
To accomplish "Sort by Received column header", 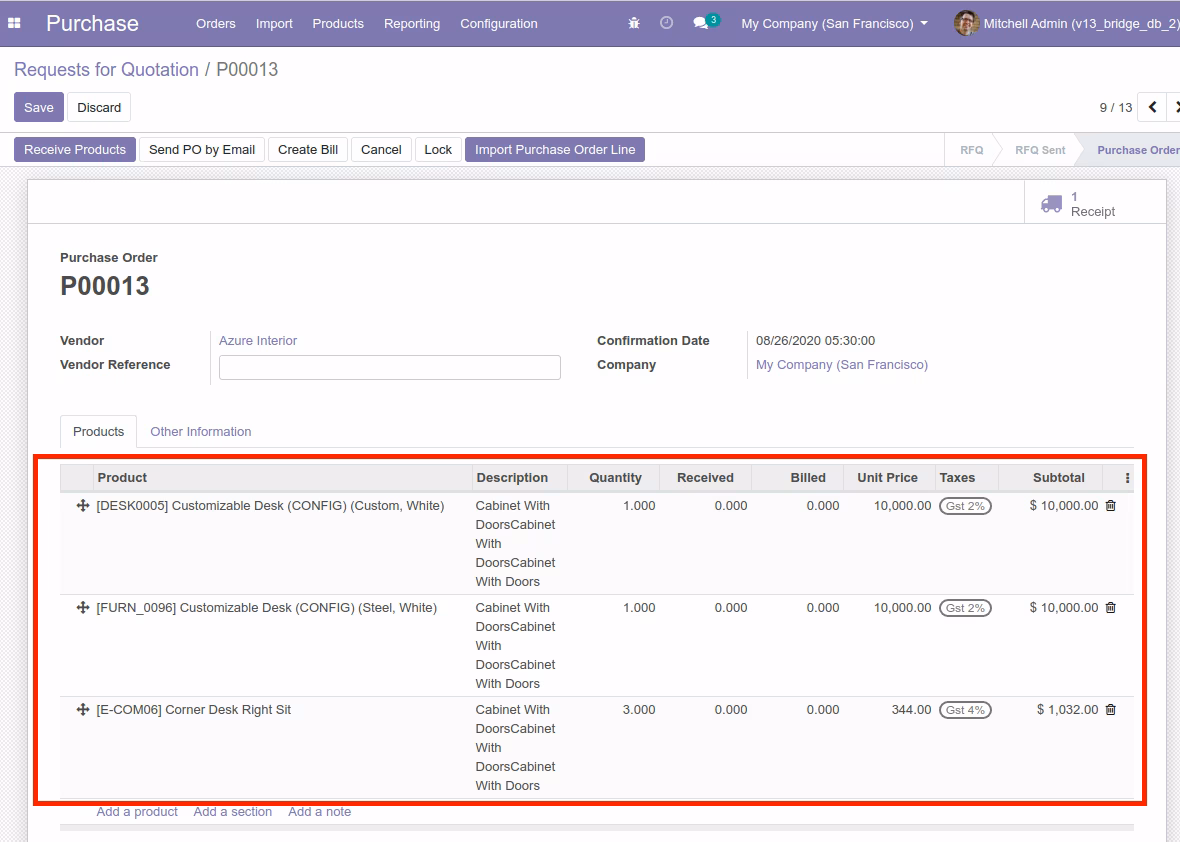I will click(705, 478).
